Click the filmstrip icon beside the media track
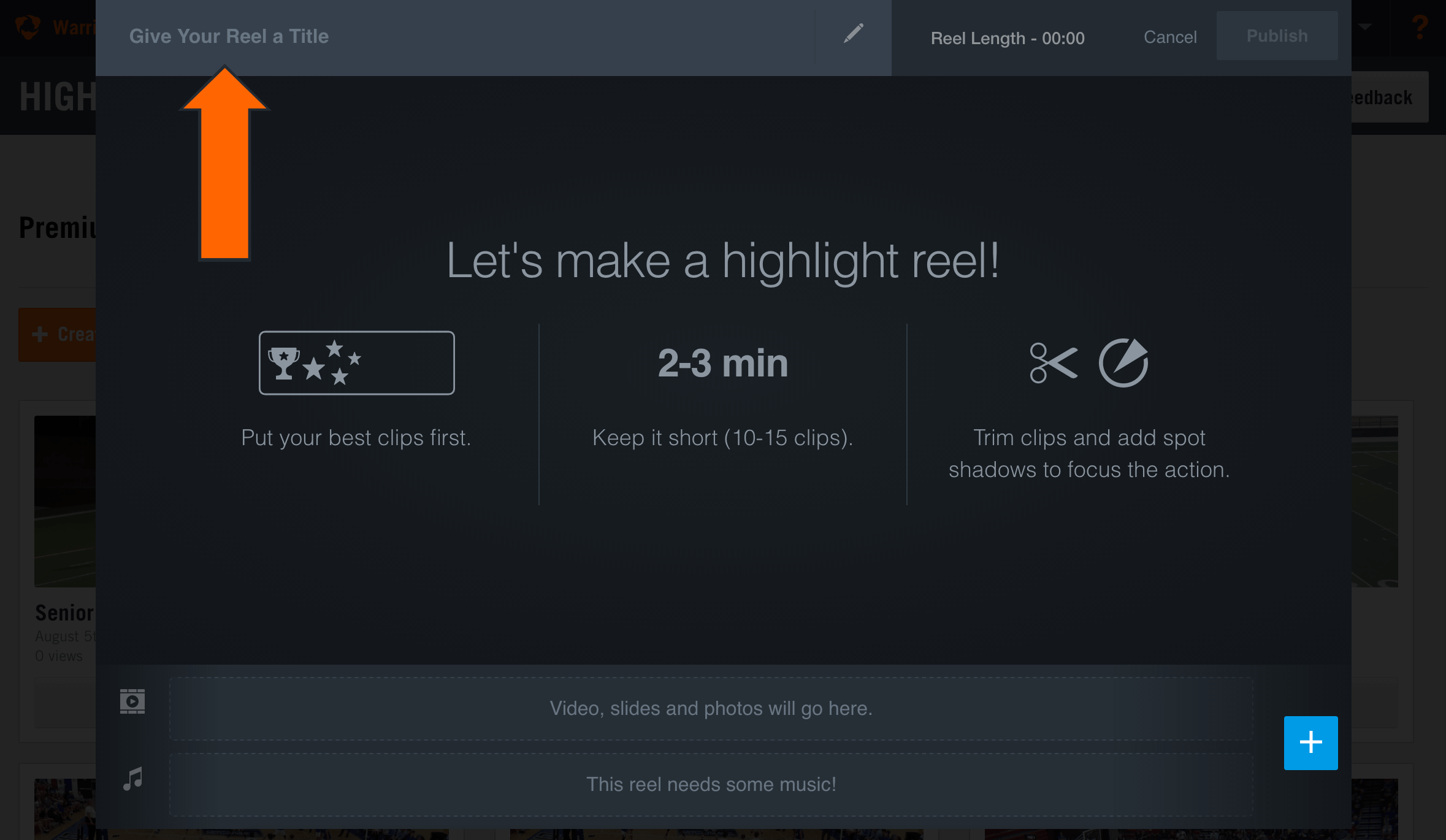Viewport: 1446px width, 840px height. pyautogui.click(x=131, y=701)
